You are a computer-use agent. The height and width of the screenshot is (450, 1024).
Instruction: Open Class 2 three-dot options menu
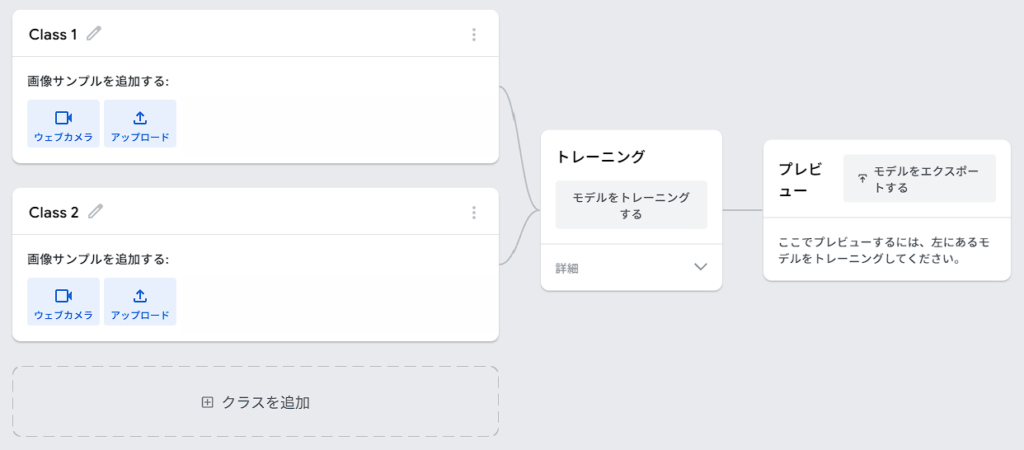(x=474, y=212)
